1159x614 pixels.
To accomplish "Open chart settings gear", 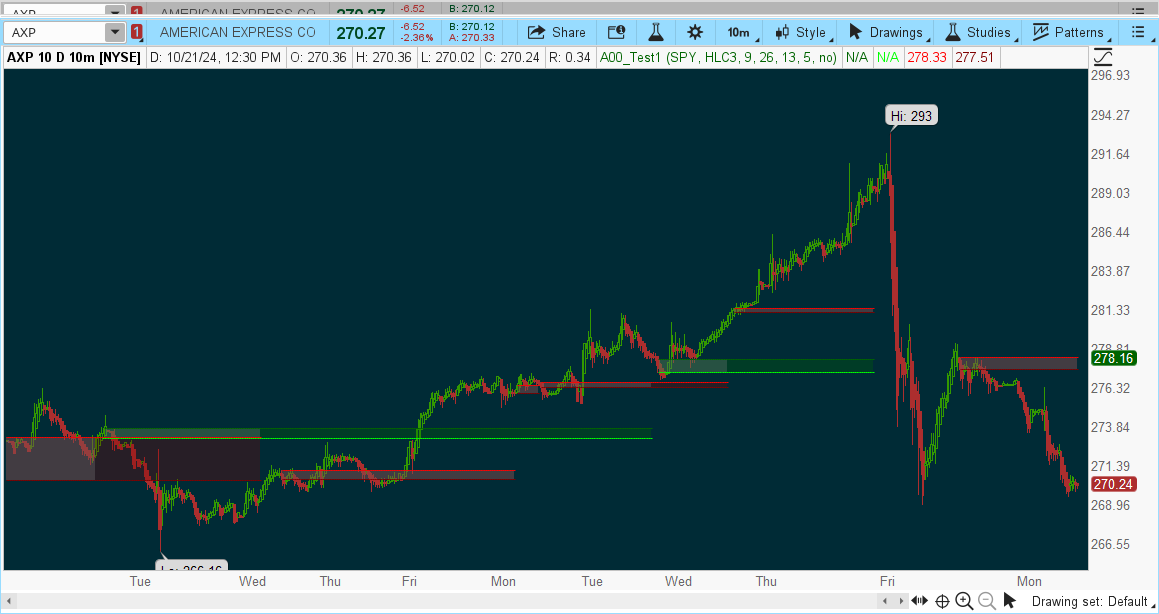I will point(695,33).
